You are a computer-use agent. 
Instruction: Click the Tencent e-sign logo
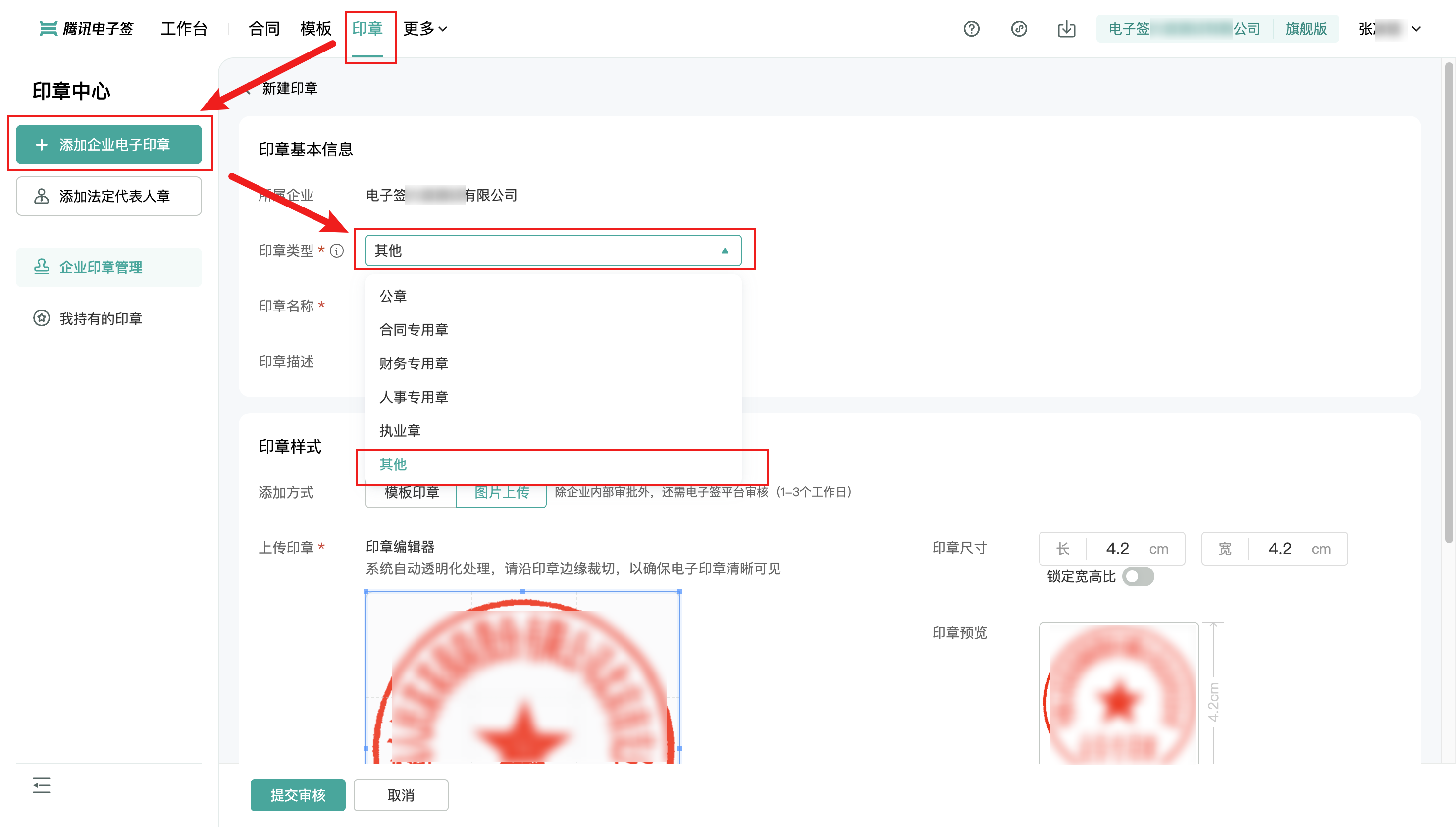86,28
